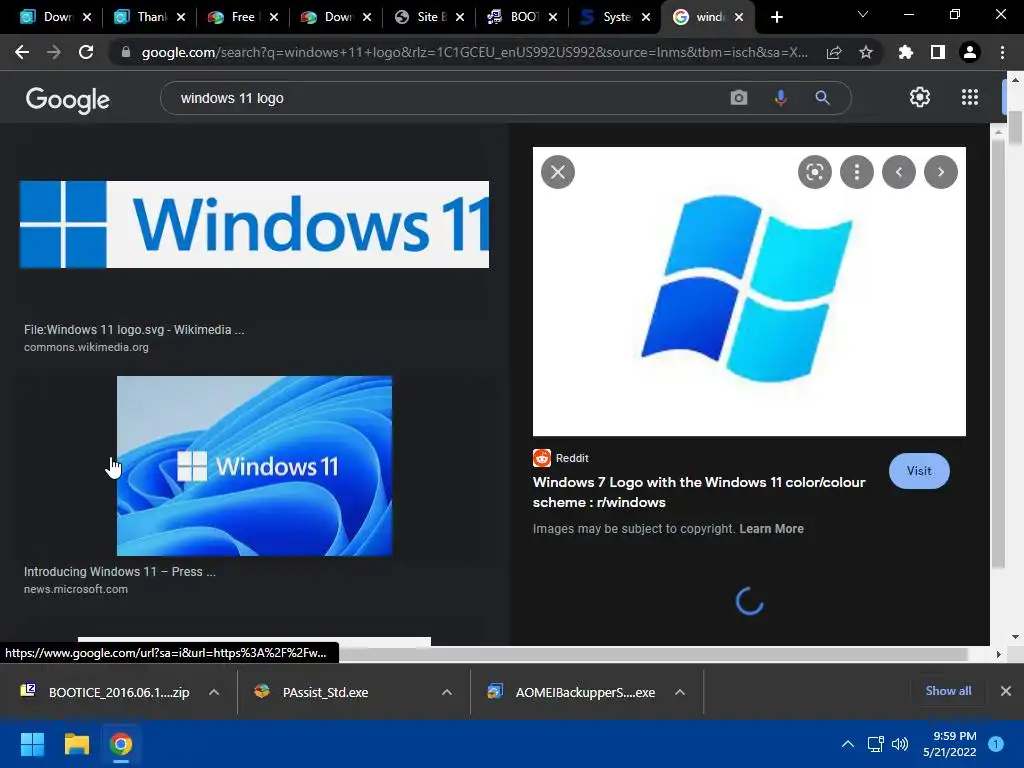The image size is (1024, 768).
Task: Click the large Windows 7 logo preview image
Action: click(749, 291)
